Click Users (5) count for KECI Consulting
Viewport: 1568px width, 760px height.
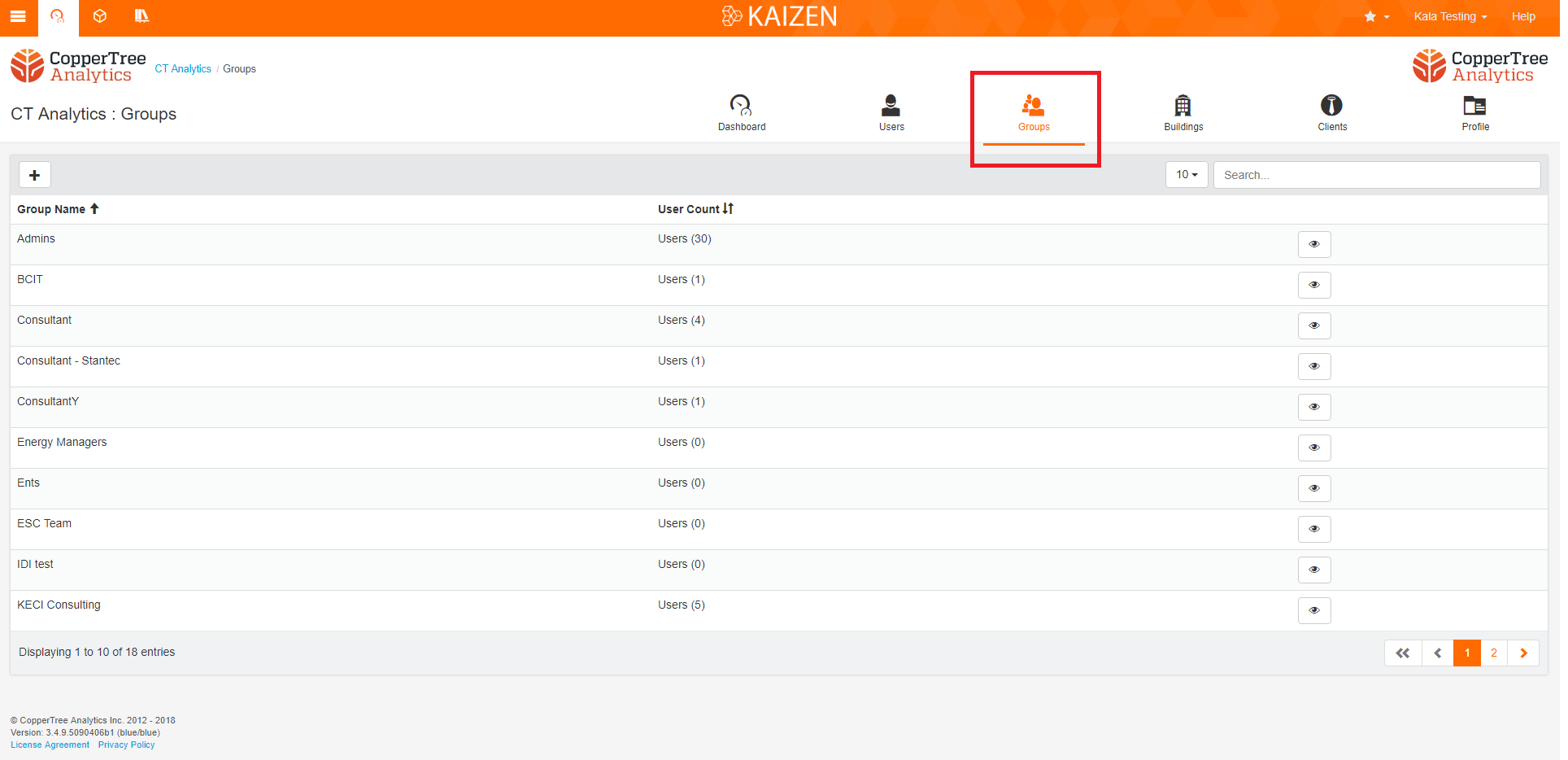pos(682,605)
